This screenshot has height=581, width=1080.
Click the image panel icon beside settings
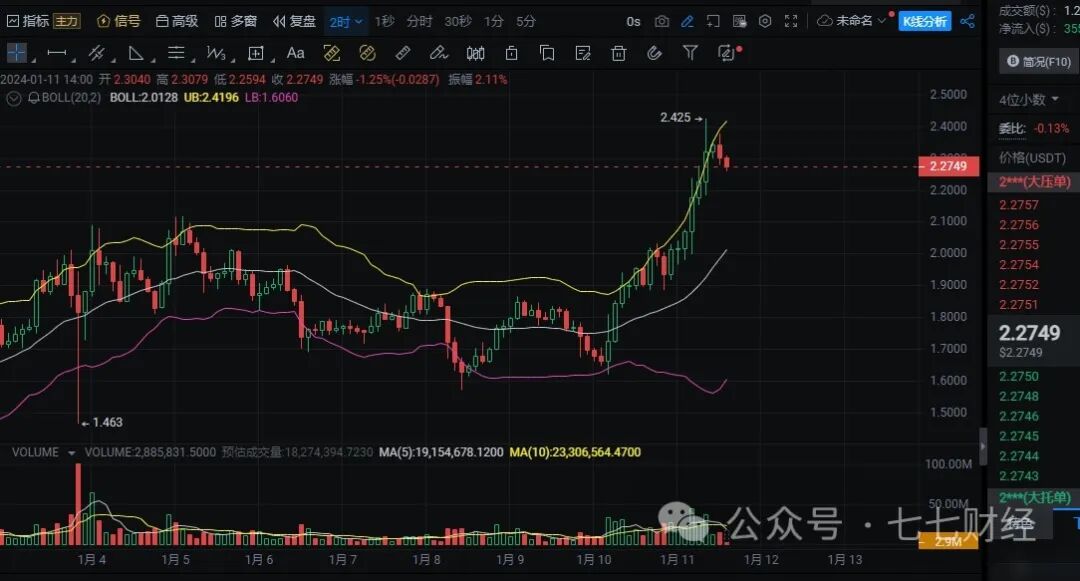coord(739,21)
